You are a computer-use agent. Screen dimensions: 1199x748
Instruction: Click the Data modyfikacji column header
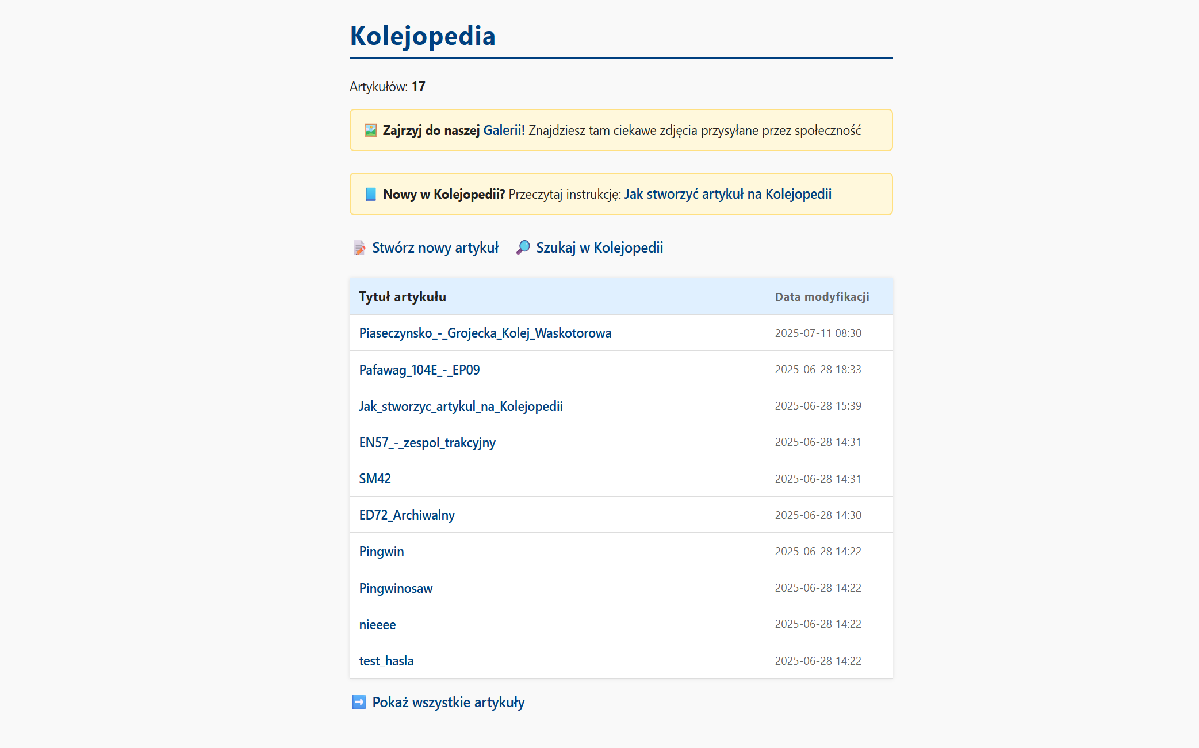tap(822, 297)
